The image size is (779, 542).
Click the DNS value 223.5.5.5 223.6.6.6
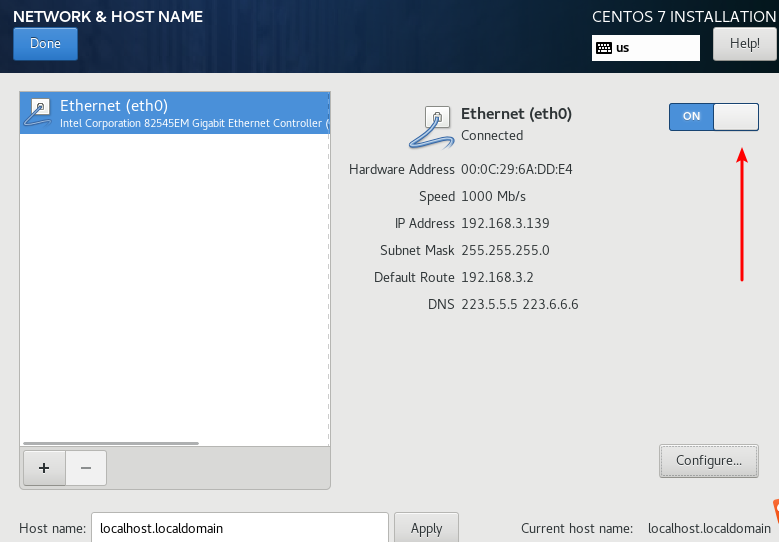[520, 304]
